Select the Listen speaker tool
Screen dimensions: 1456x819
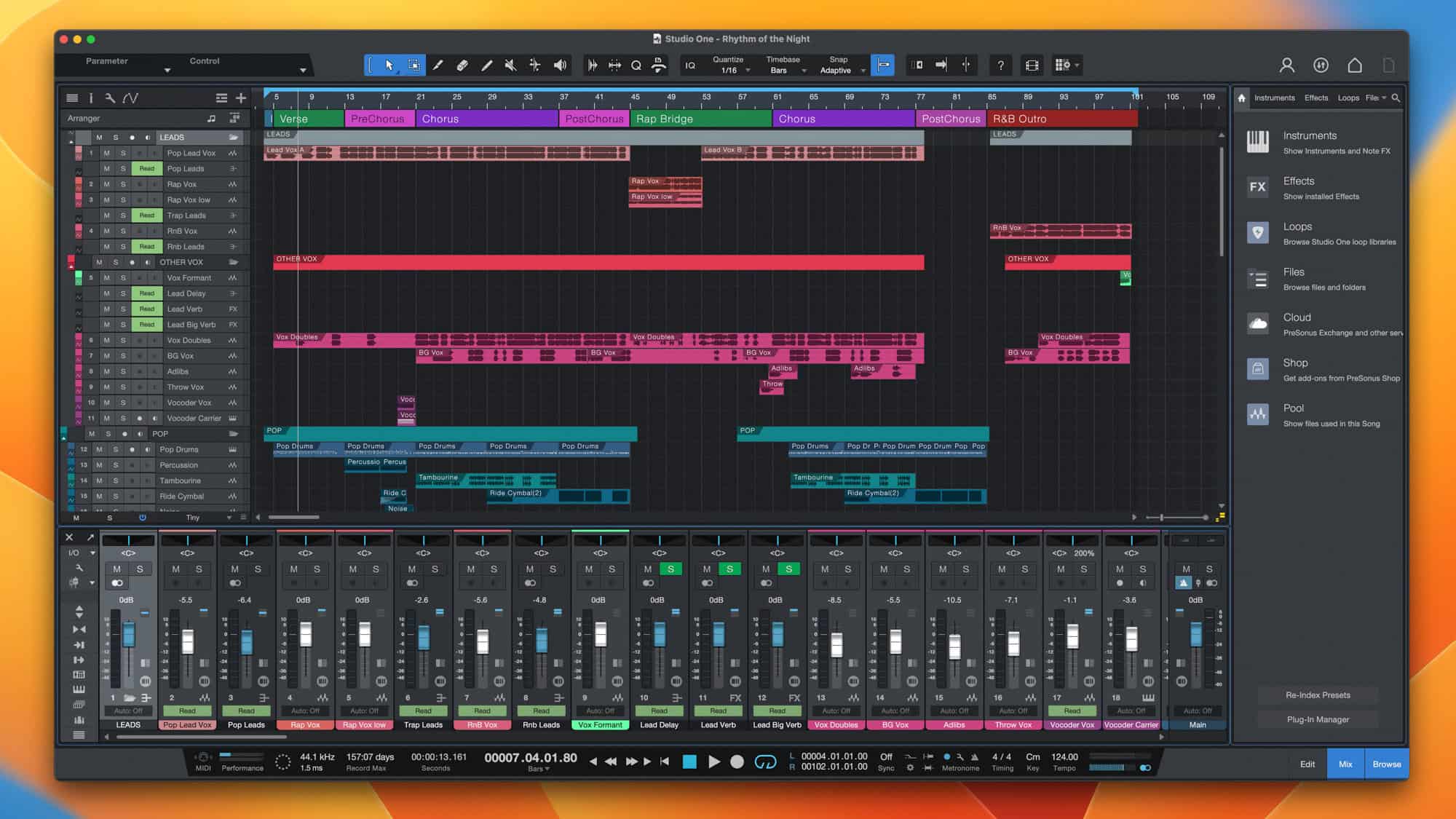(560, 66)
